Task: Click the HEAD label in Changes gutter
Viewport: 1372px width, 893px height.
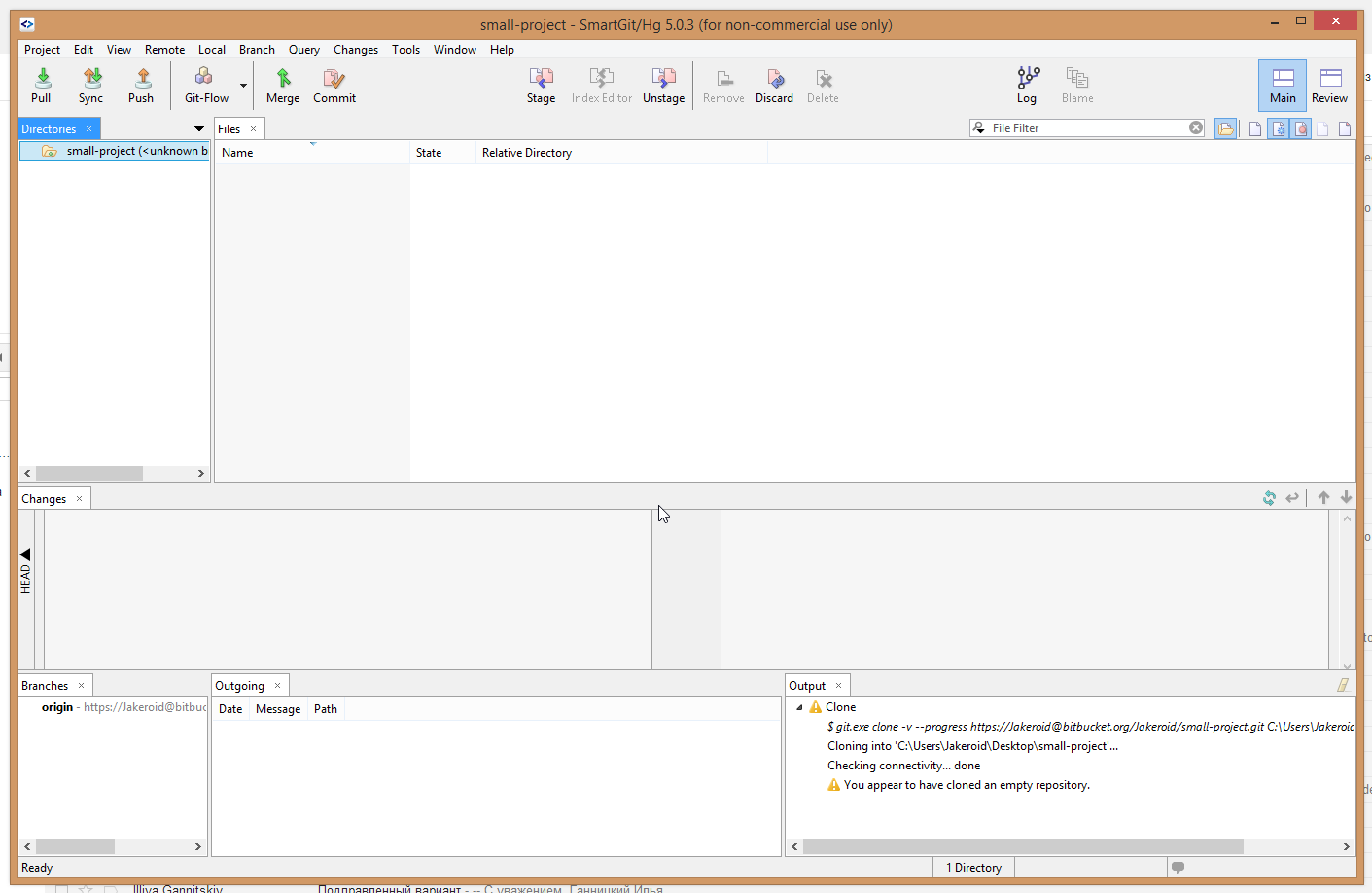Action: [x=25, y=579]
